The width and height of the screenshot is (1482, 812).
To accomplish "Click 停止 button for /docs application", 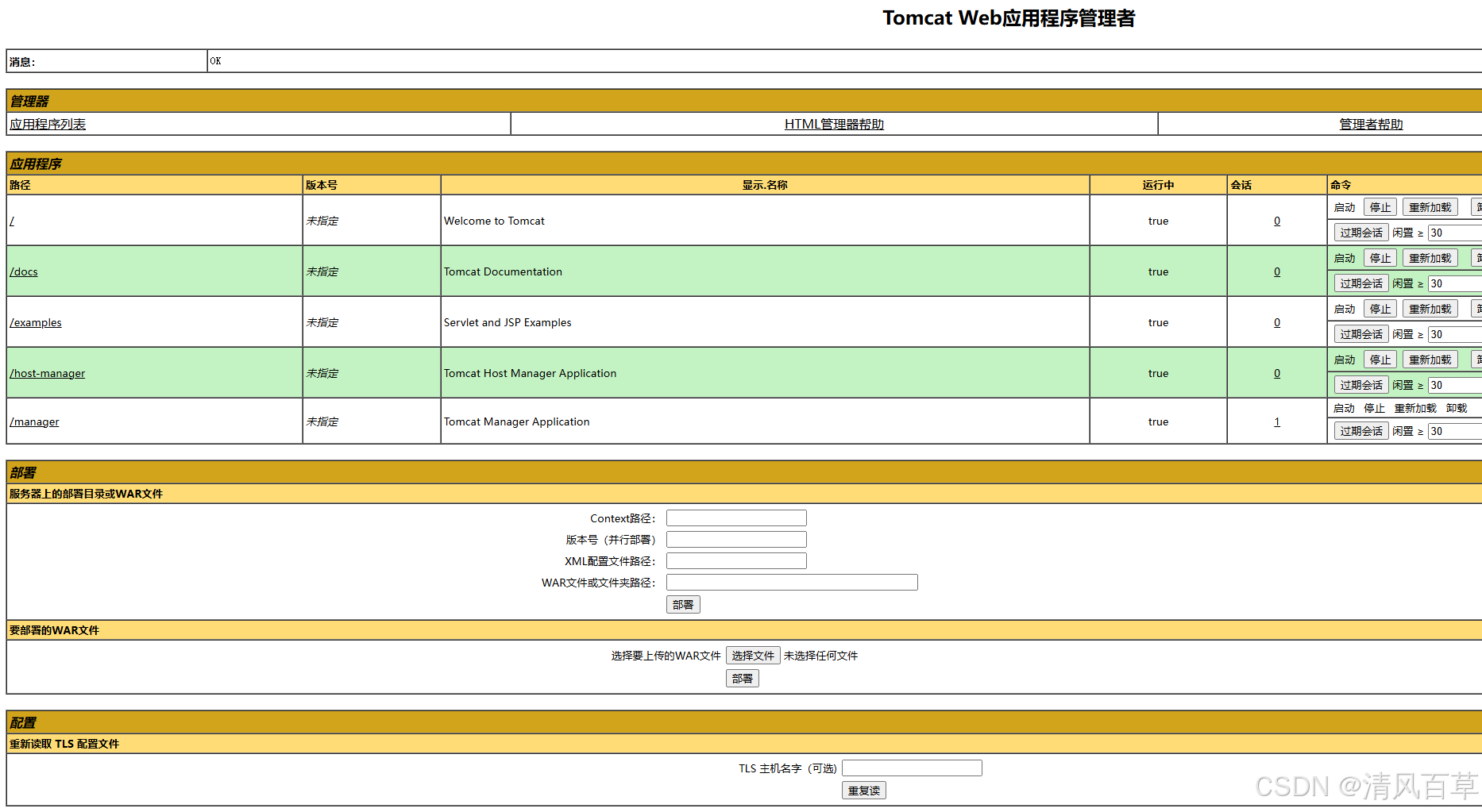I will [x=1380, y=258].
